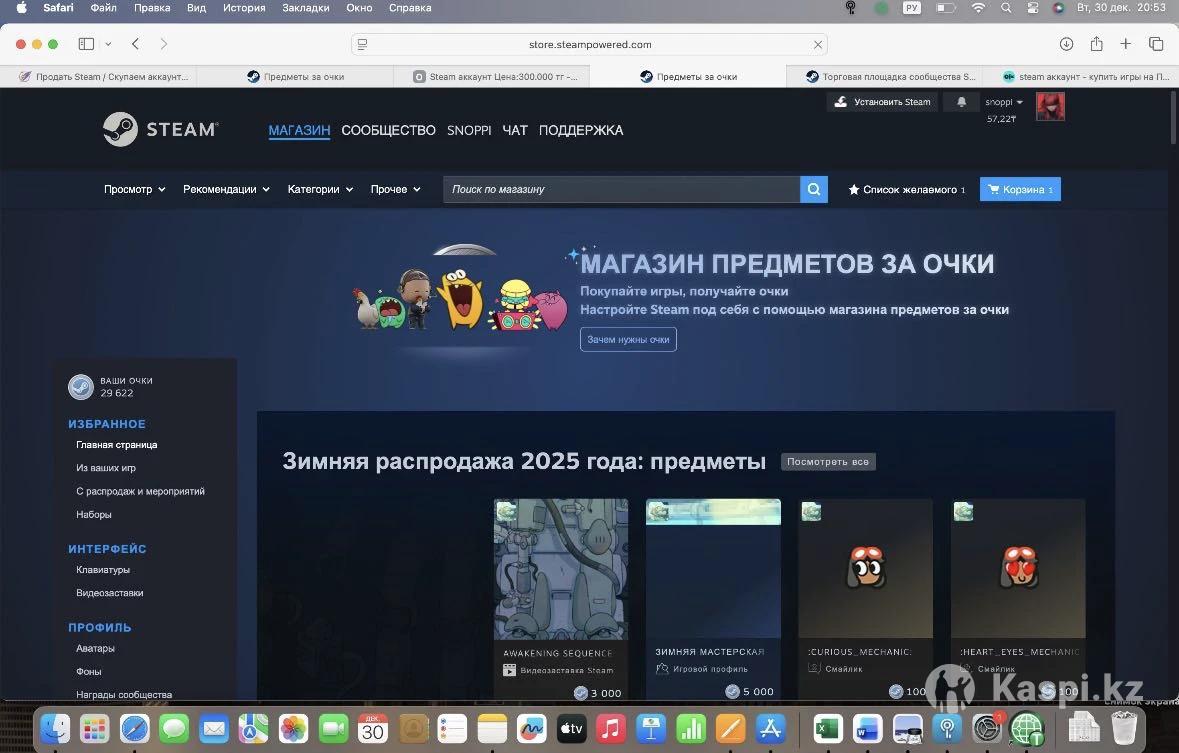Open the Steam notifications bell
This screenshot has height=753, width=1179.
tap(961, 102)
